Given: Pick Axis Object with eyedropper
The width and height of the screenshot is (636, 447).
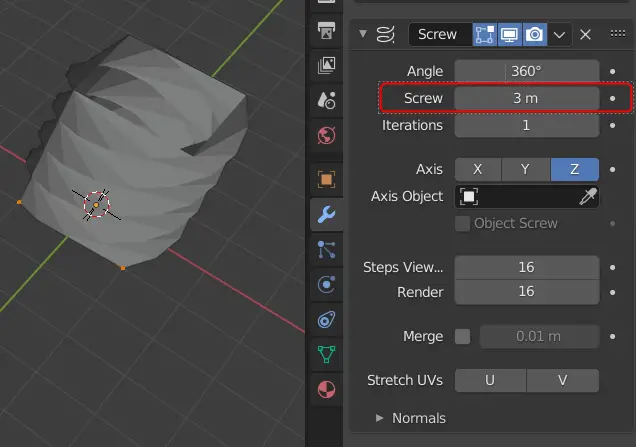Looking at the screenshot, I should click(x=588, y=197).
